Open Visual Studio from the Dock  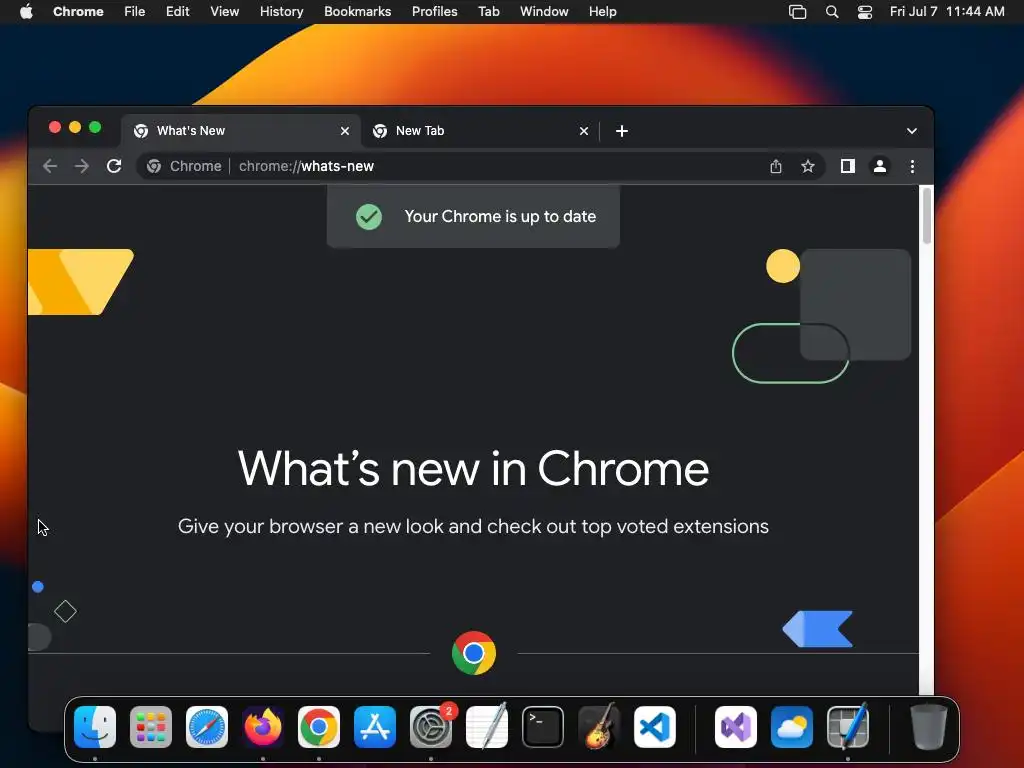point(736,727)
